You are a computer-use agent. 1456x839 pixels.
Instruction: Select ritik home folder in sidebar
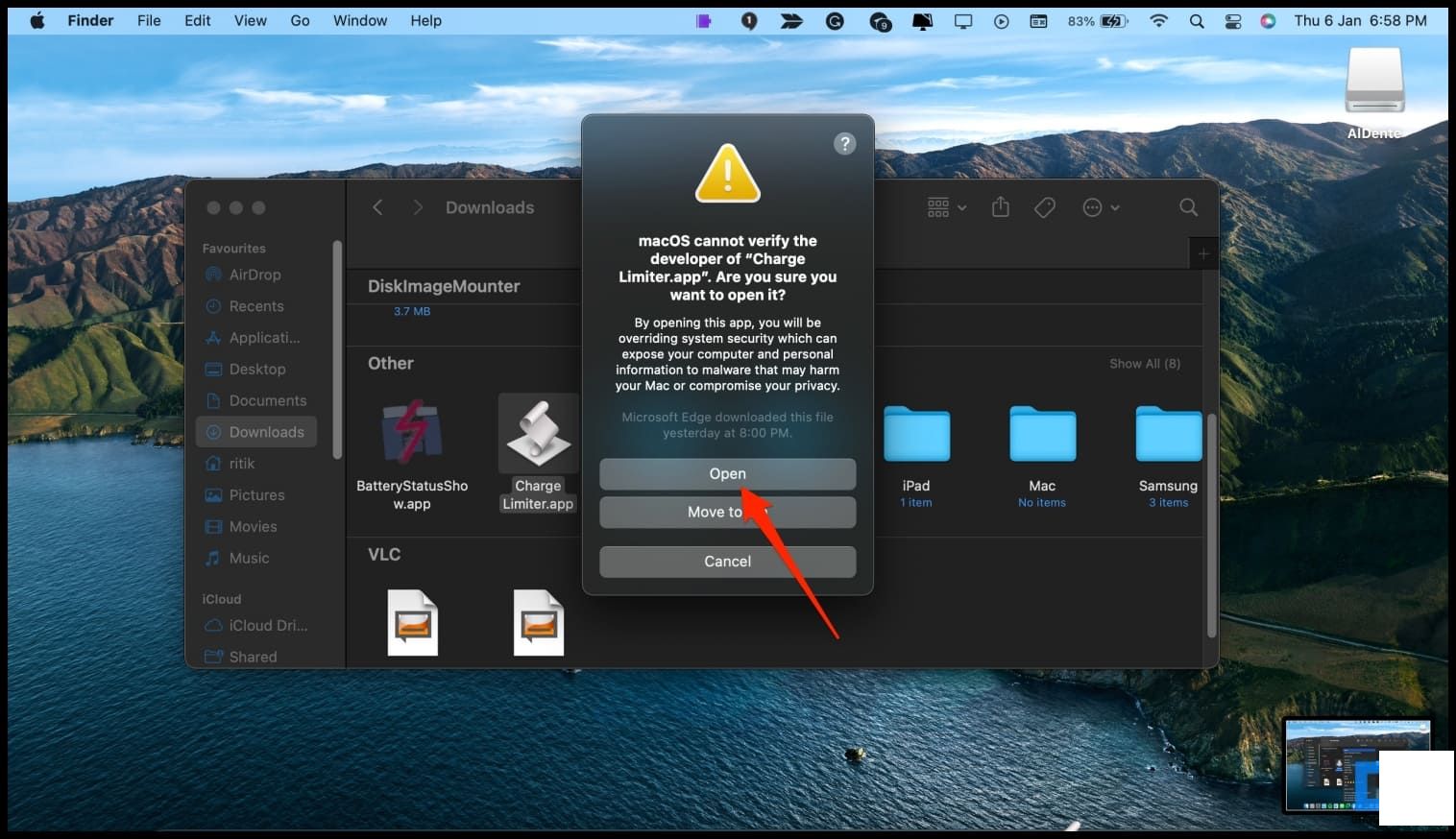pyautogui.click(x=255, y=464)
